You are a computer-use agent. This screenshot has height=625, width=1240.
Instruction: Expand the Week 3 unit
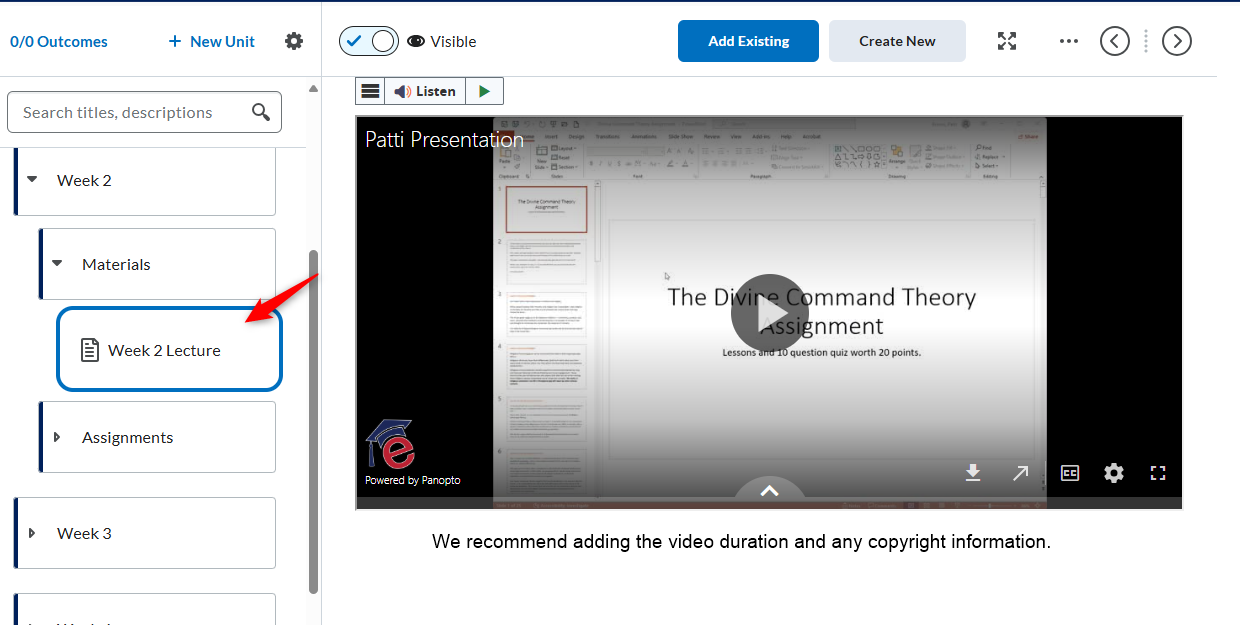[x=31, y=533]
